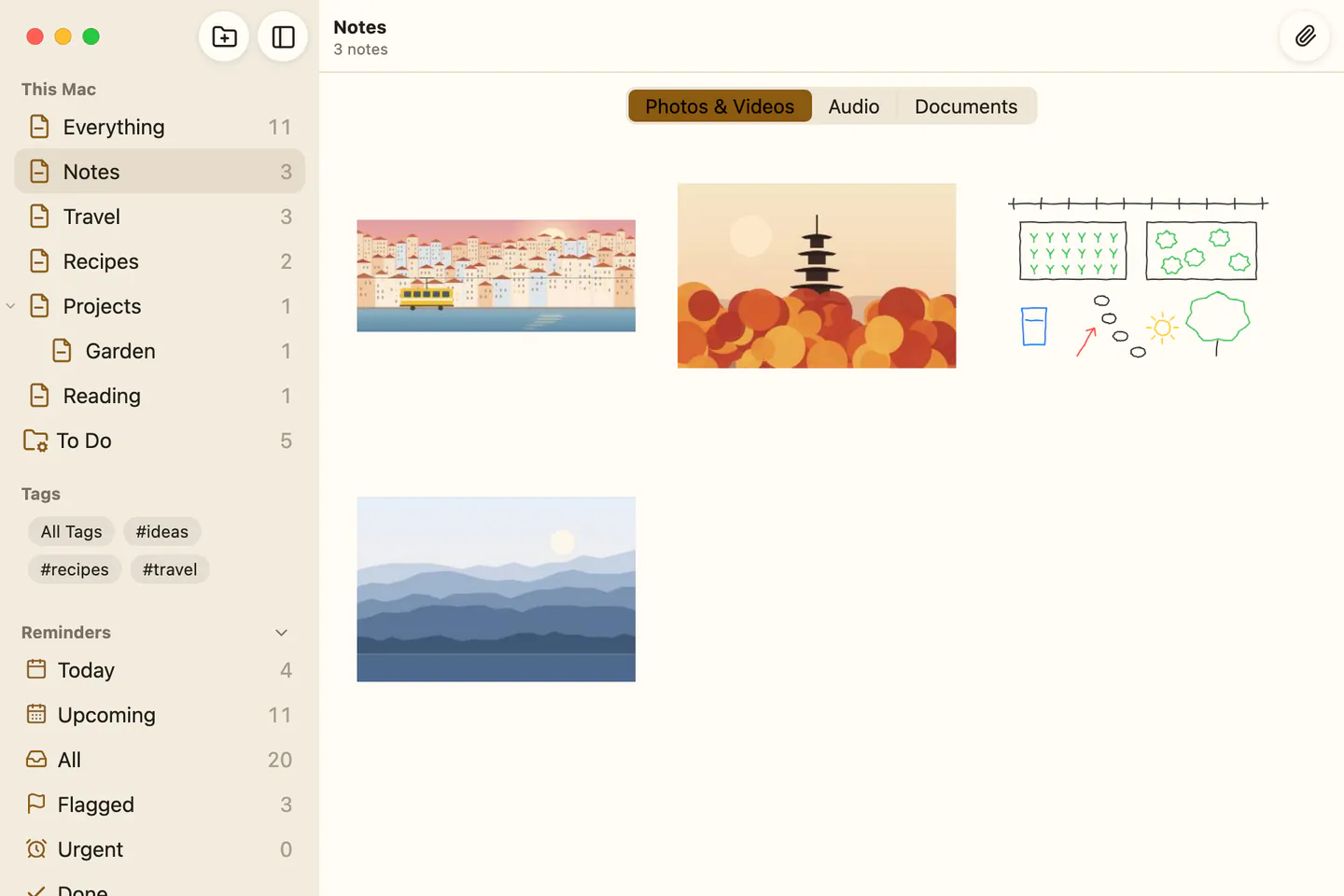Filter by the #recipes tag
The width and height of the screenshot is (1344, 896).
(75, 569)
